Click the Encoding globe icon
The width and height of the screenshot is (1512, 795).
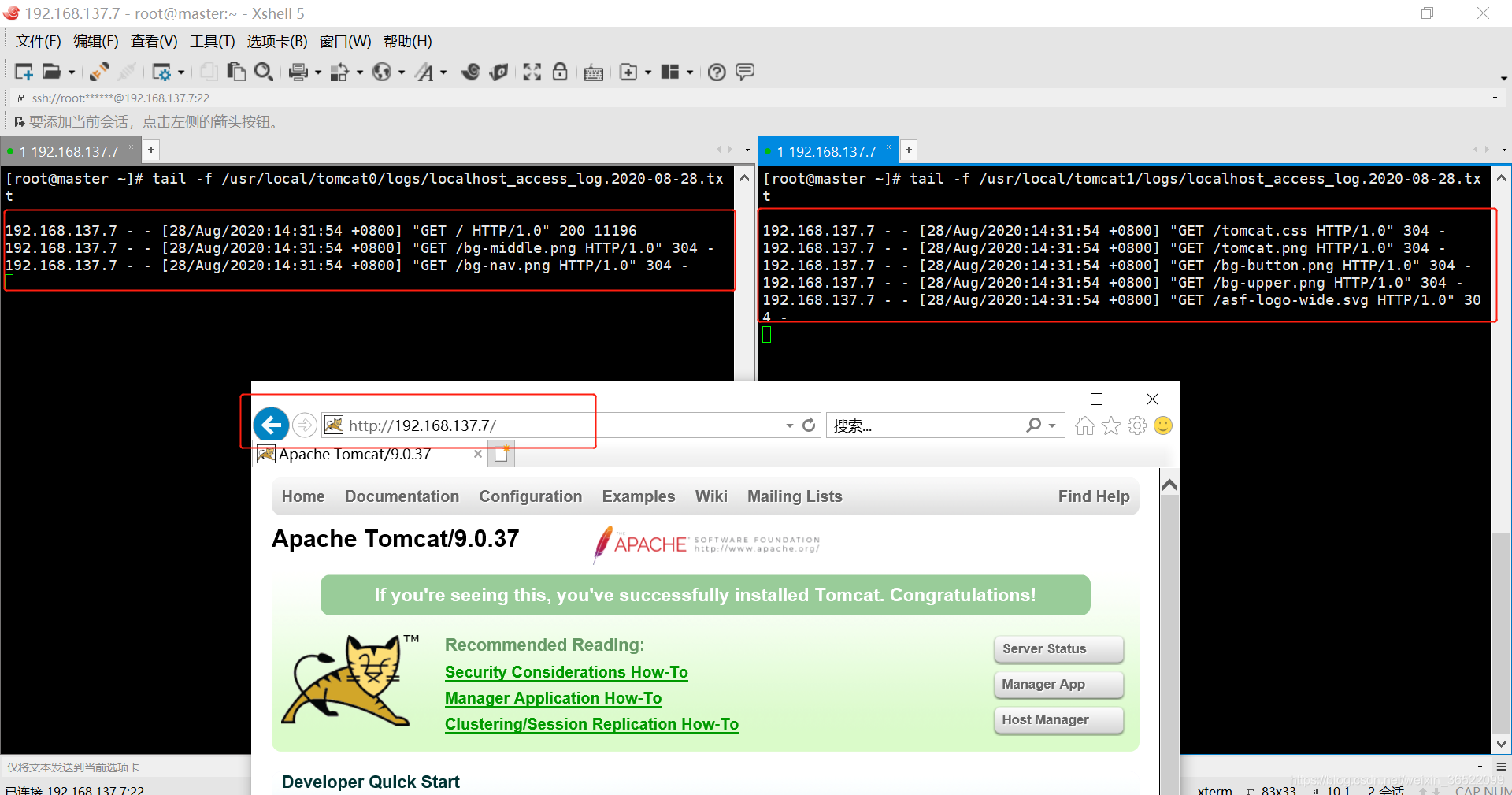click(x=382, y=72)
